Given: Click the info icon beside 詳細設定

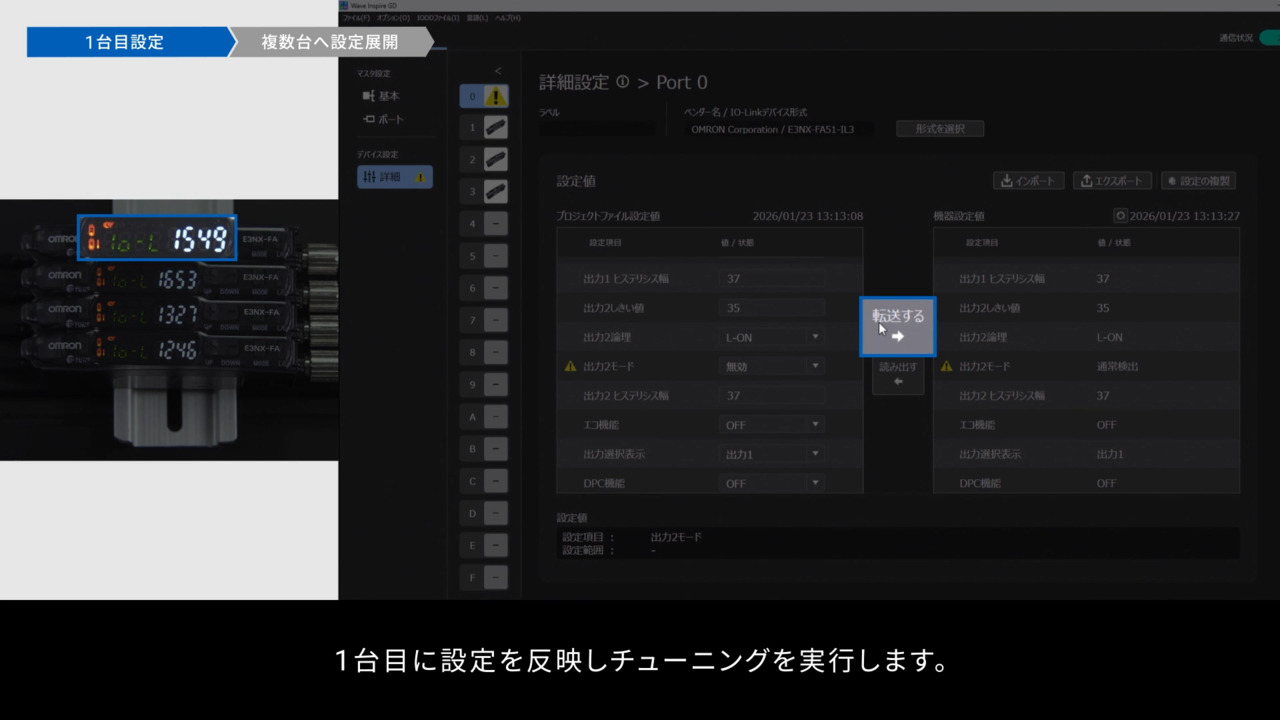Looking at the screenshot, I should 623,82.
